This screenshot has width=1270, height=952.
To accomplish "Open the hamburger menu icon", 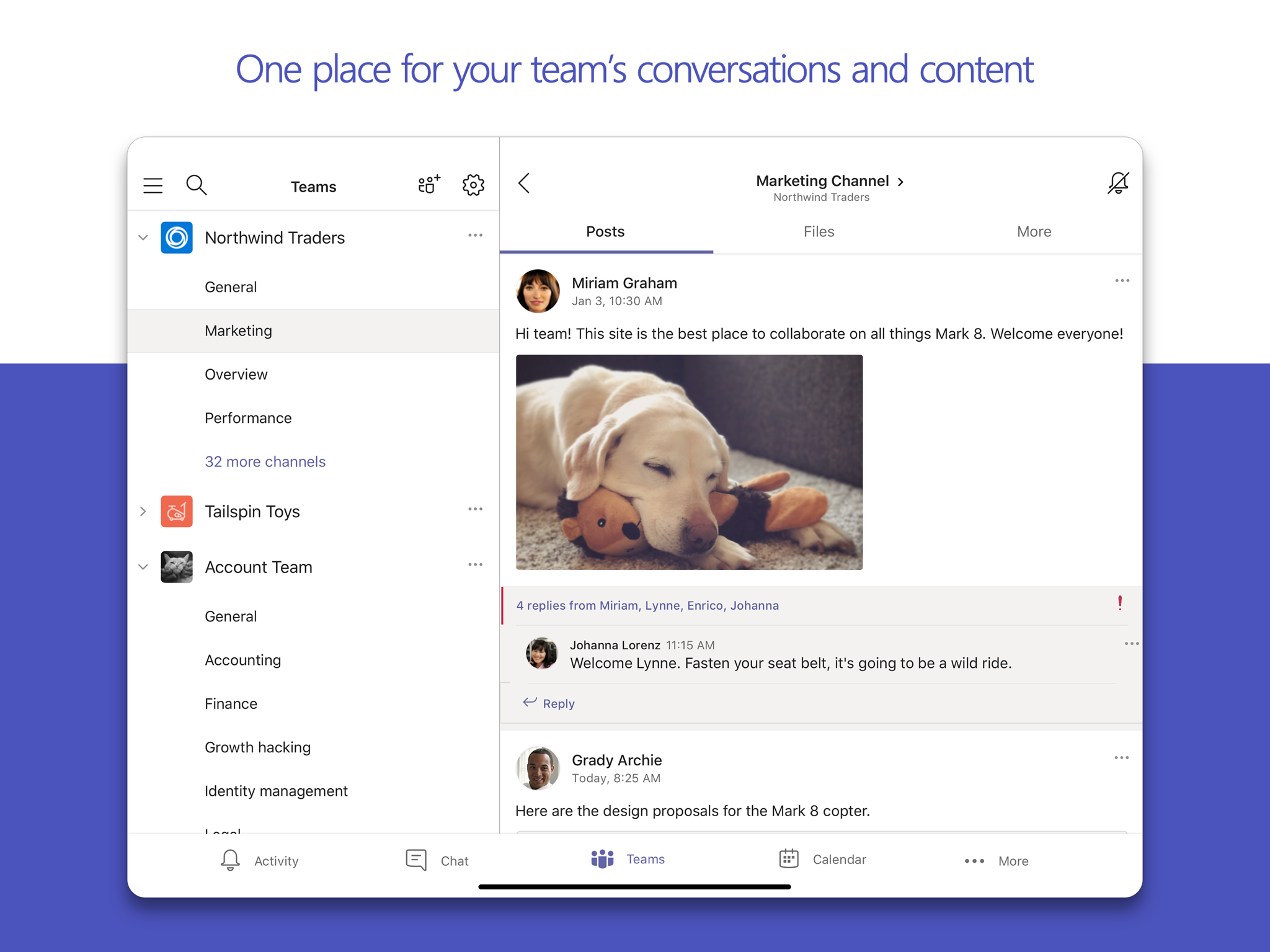I will 153,185.
